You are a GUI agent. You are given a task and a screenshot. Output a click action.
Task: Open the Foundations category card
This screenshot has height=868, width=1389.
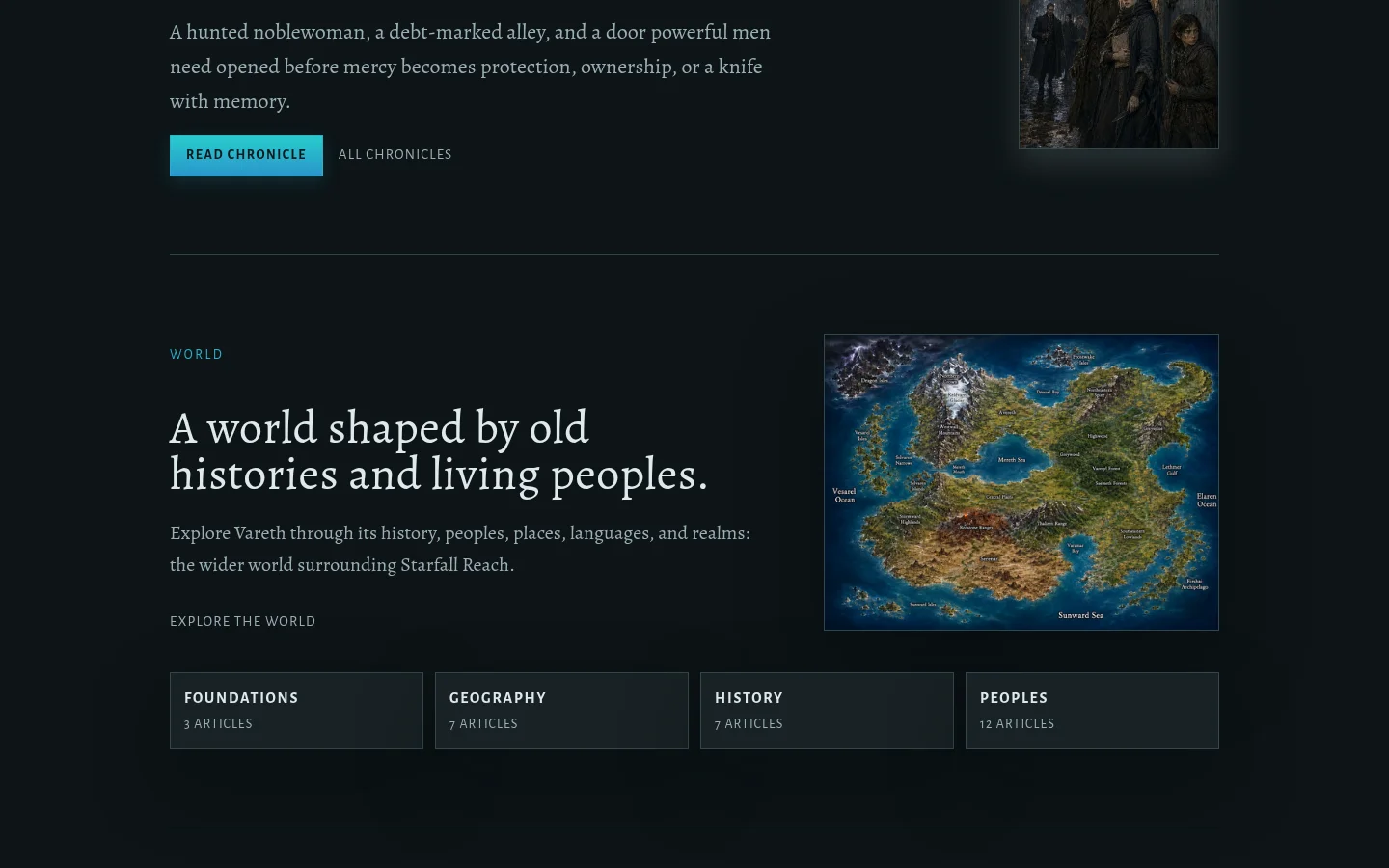(296, 711)
